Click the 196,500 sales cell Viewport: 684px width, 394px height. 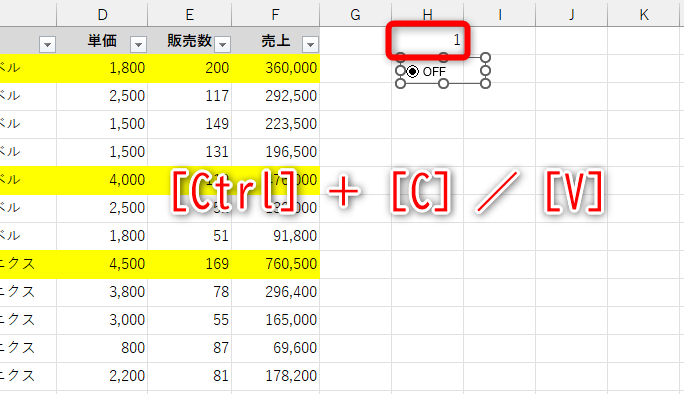coord(276,152)
